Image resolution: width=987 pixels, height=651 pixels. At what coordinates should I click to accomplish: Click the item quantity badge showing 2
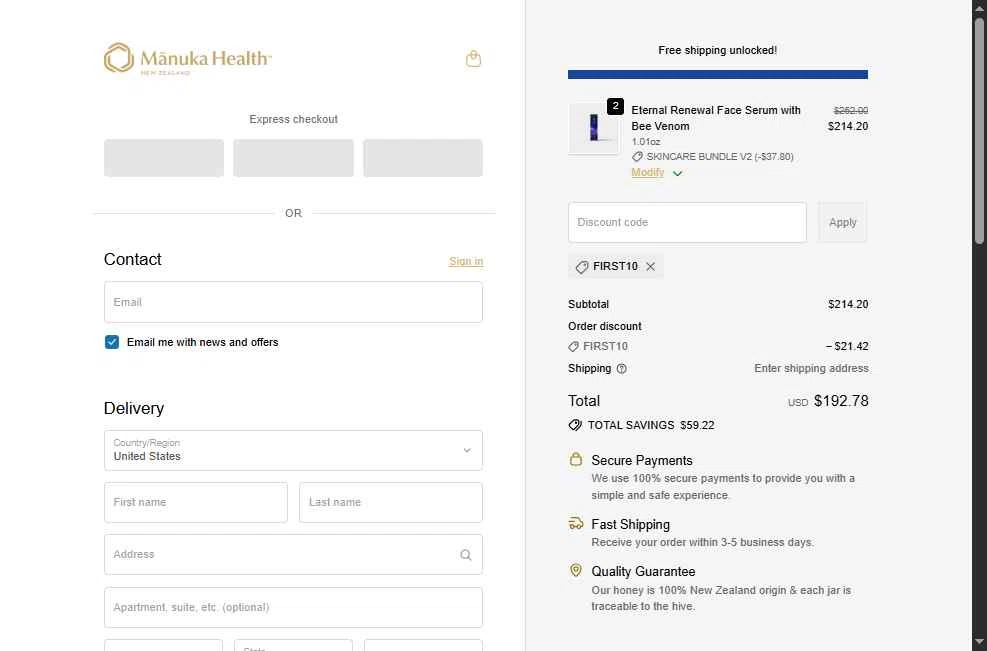tap(615, 106)
